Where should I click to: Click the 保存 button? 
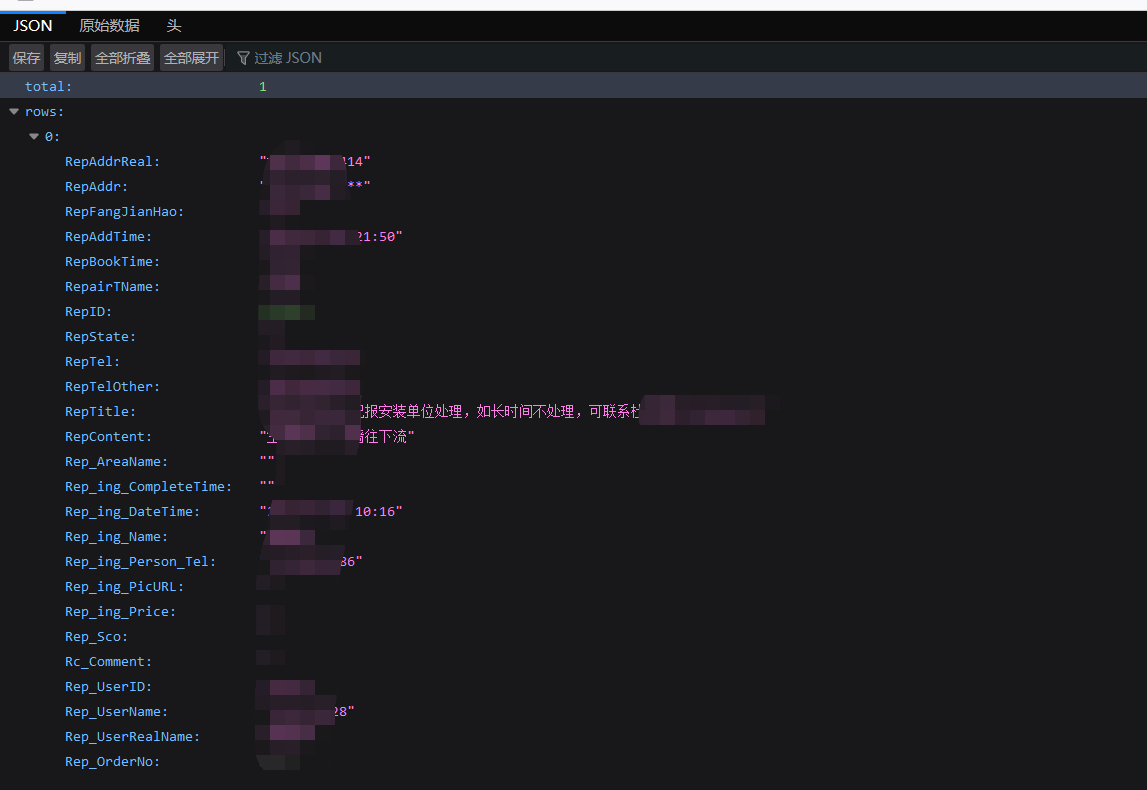(x=27, y=58)
